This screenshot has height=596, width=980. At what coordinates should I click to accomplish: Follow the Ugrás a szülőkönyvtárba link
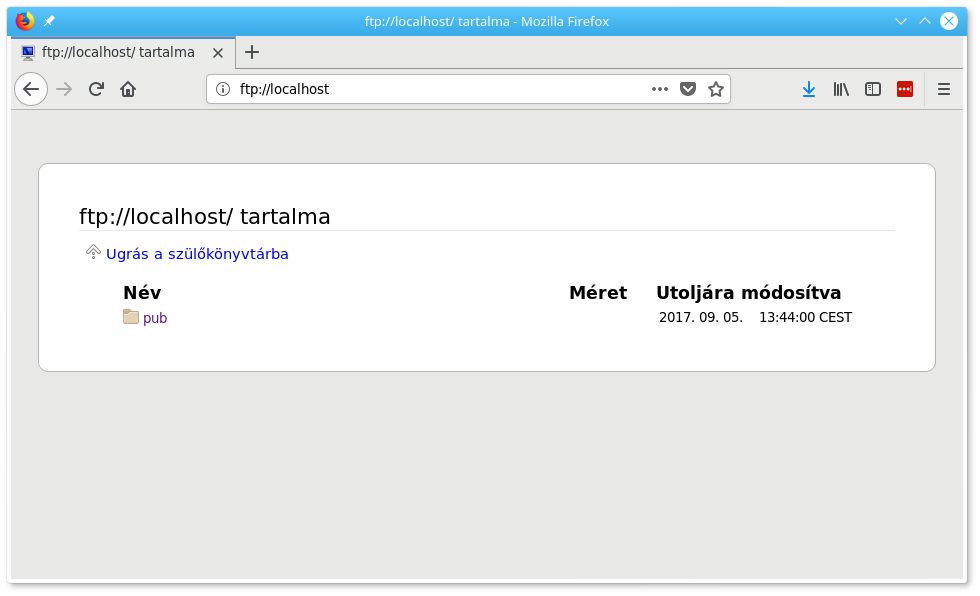[197, 254]
